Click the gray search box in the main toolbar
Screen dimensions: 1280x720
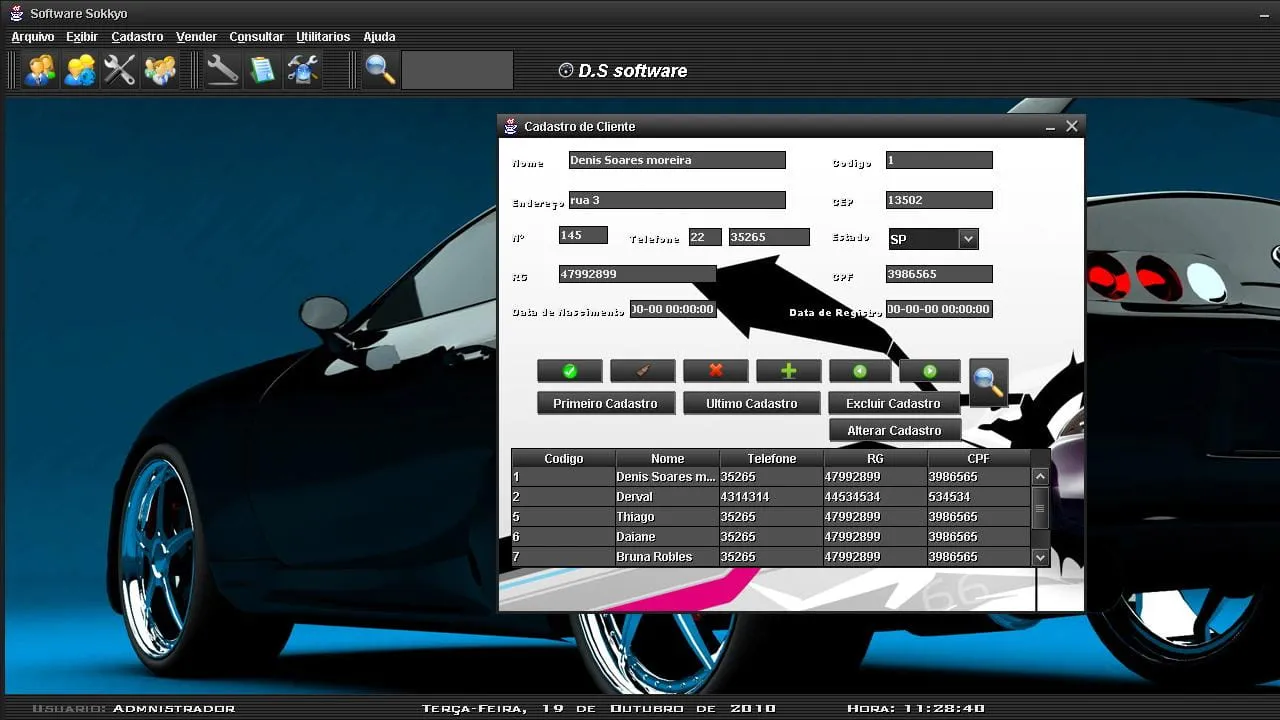[x=457, y=70]
